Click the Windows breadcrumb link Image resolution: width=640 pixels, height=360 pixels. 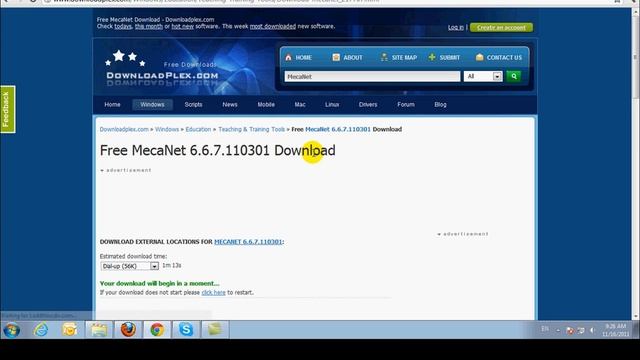167,129
